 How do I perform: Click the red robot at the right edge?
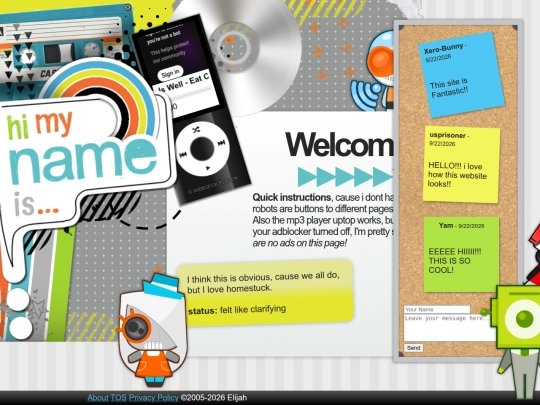point(533,254)
